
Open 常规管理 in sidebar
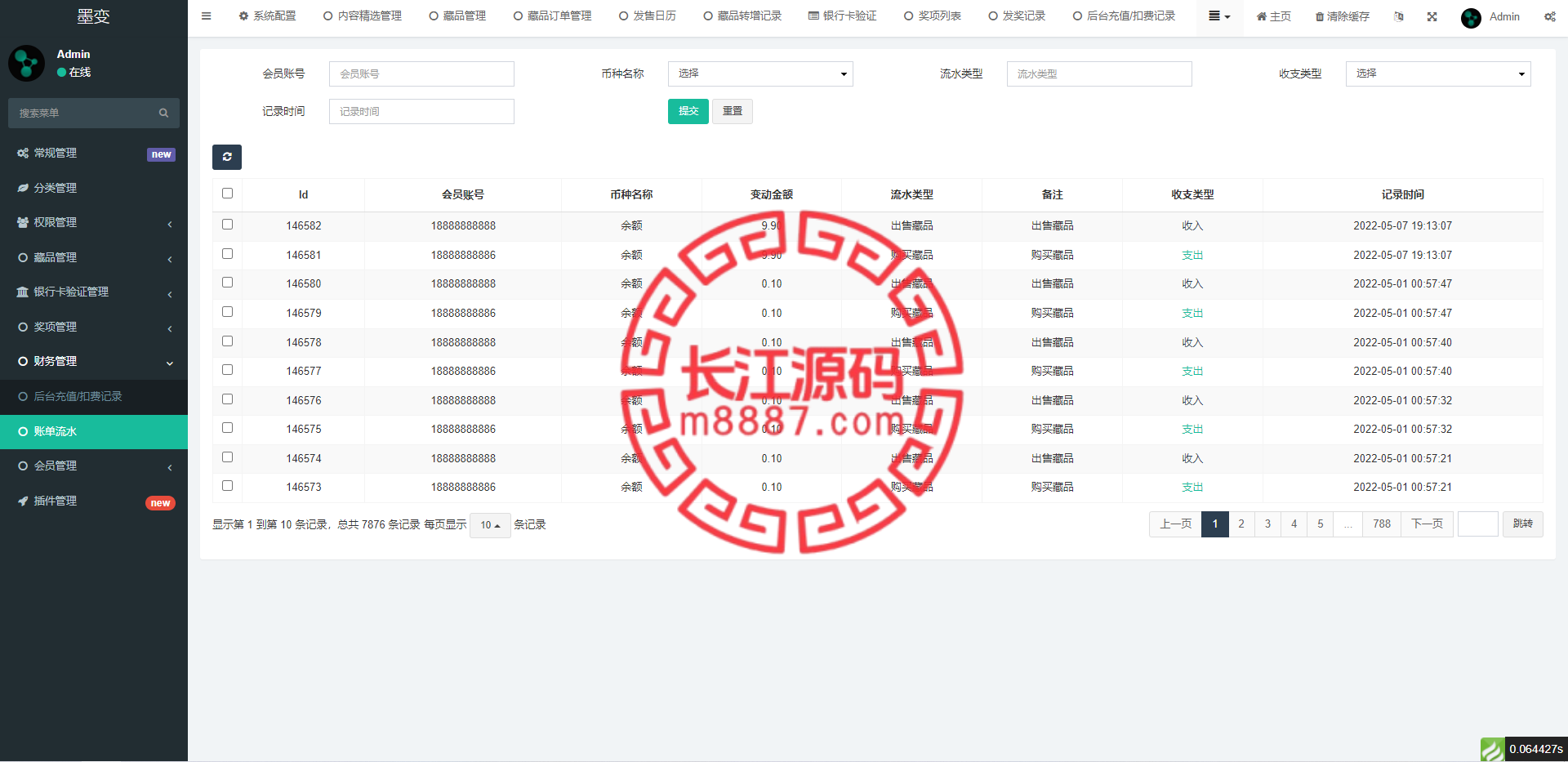pyautogui.click(x=94, y=153)
